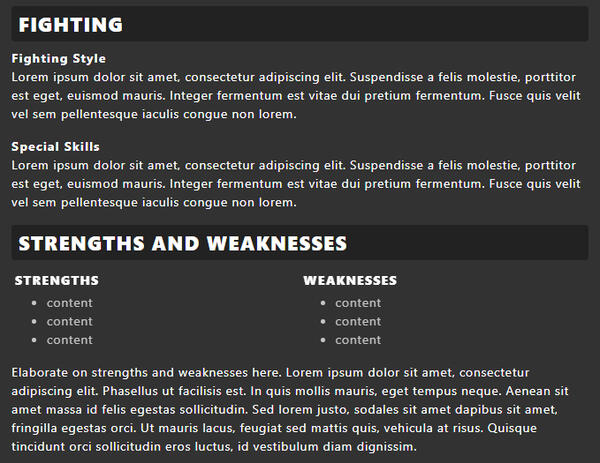The height and width of the screenshot is (463, 600).
Task: Click second content item under Strengths
Action: 70,321
